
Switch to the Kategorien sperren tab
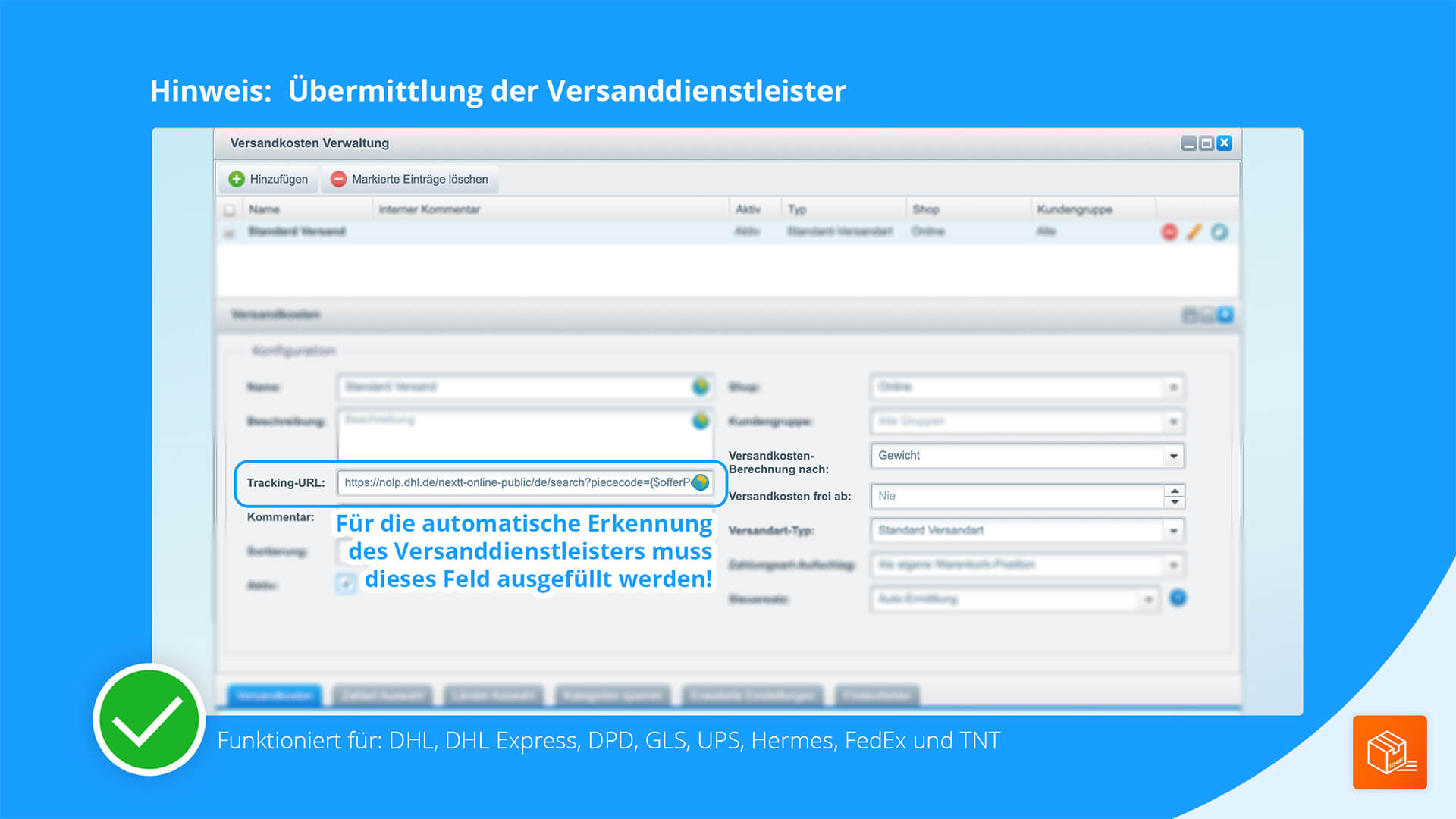613,695
